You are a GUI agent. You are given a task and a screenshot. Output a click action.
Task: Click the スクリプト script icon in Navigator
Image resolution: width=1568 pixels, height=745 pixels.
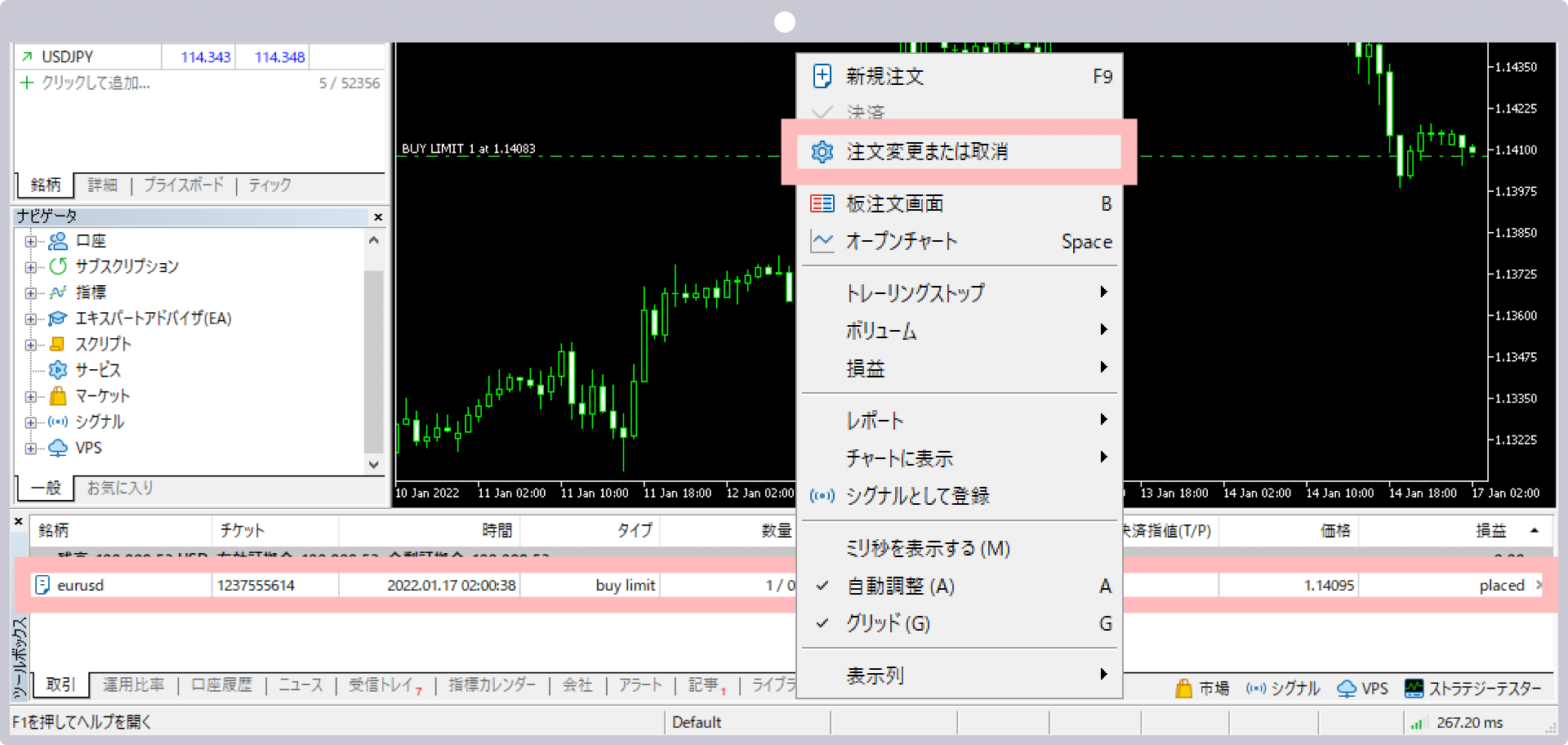tap(58, 344)
